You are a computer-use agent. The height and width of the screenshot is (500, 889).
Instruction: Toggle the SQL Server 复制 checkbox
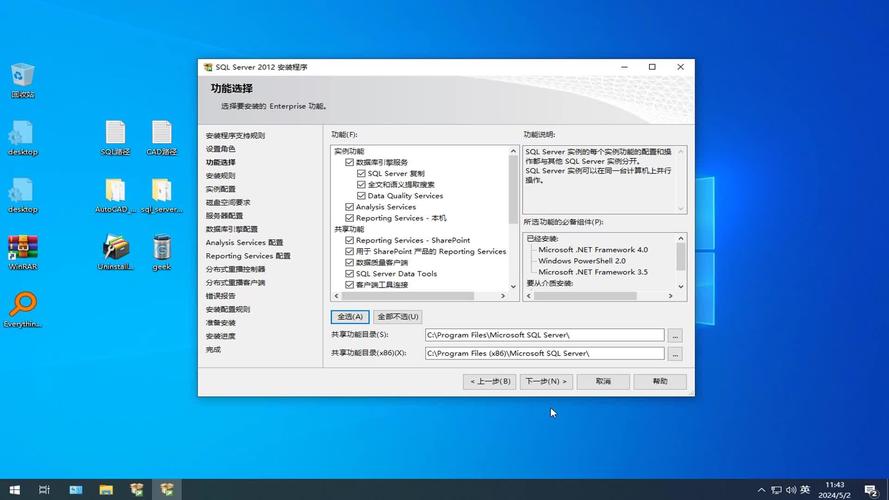pos(361,173)
